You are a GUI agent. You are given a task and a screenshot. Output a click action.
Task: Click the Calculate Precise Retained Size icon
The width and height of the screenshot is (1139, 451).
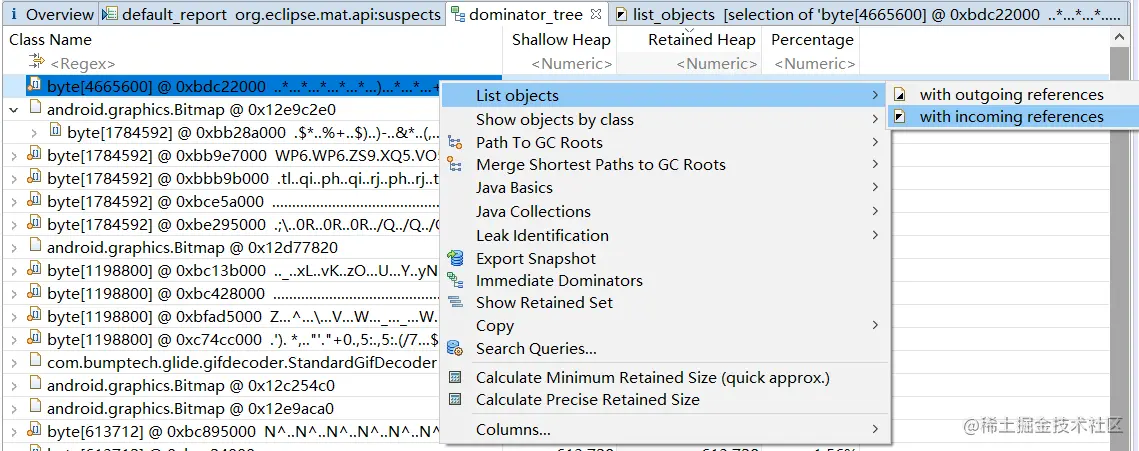(x=455, y=399)
